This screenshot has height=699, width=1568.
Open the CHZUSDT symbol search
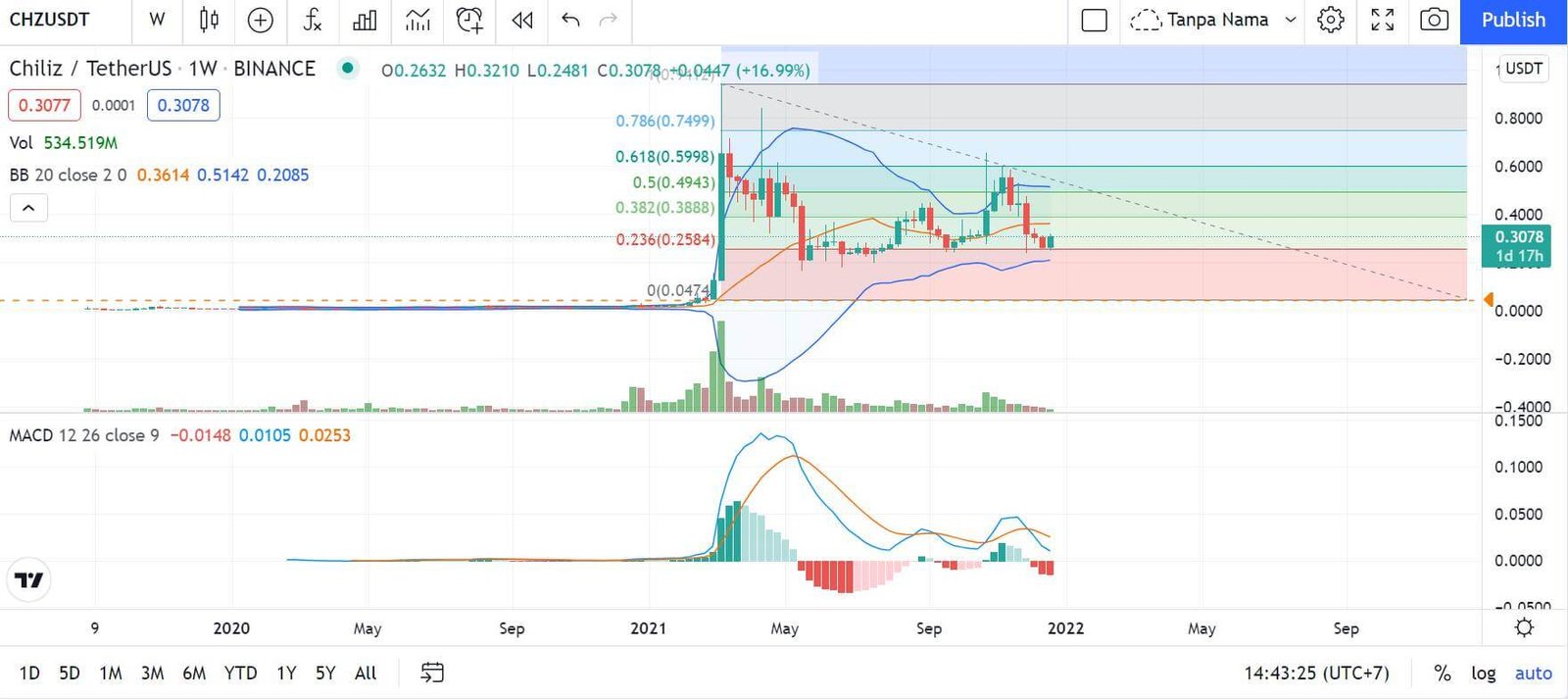[x=50, y=20]
